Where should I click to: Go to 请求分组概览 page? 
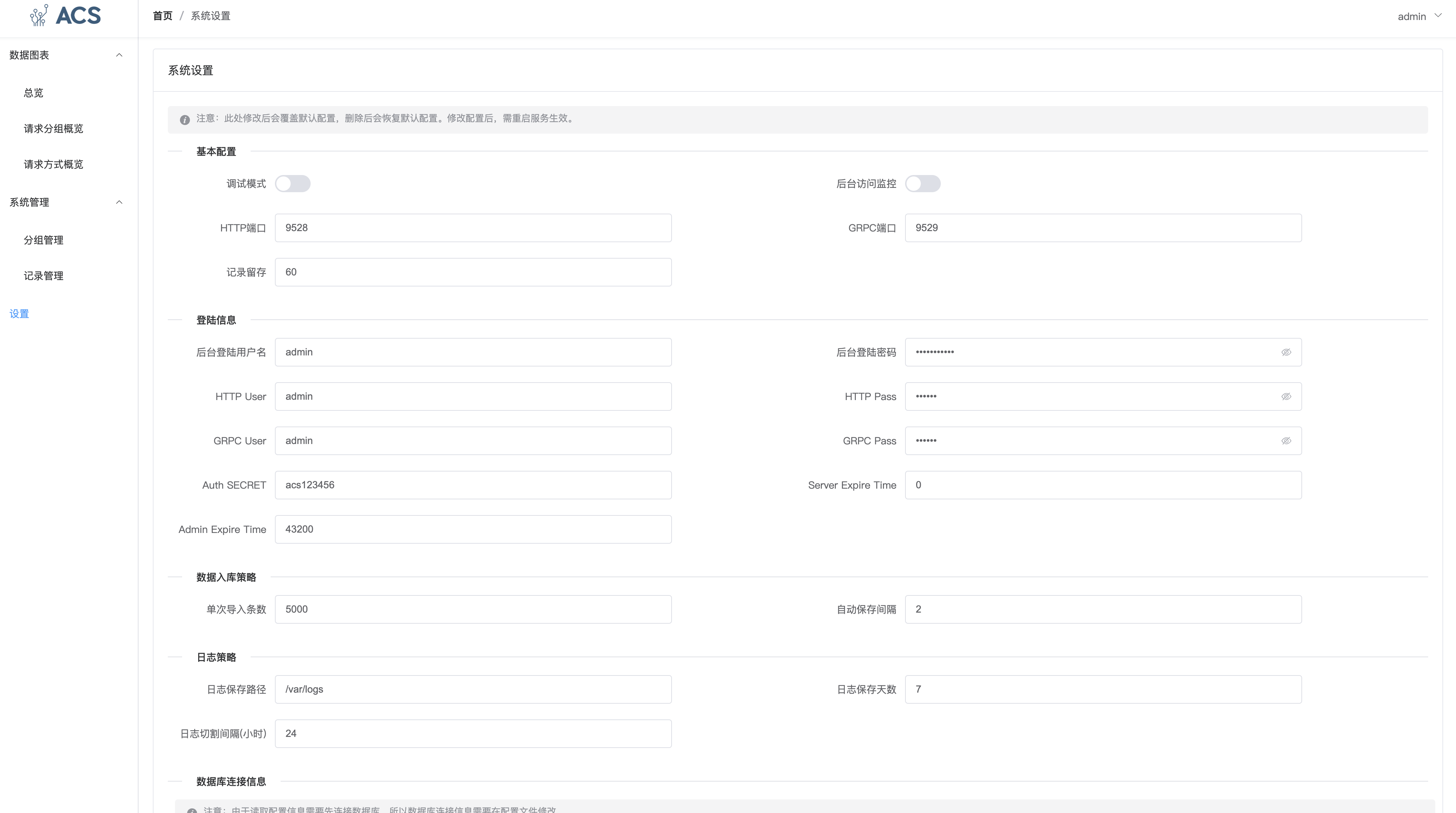pyautogui.click(x=53, y=128)
